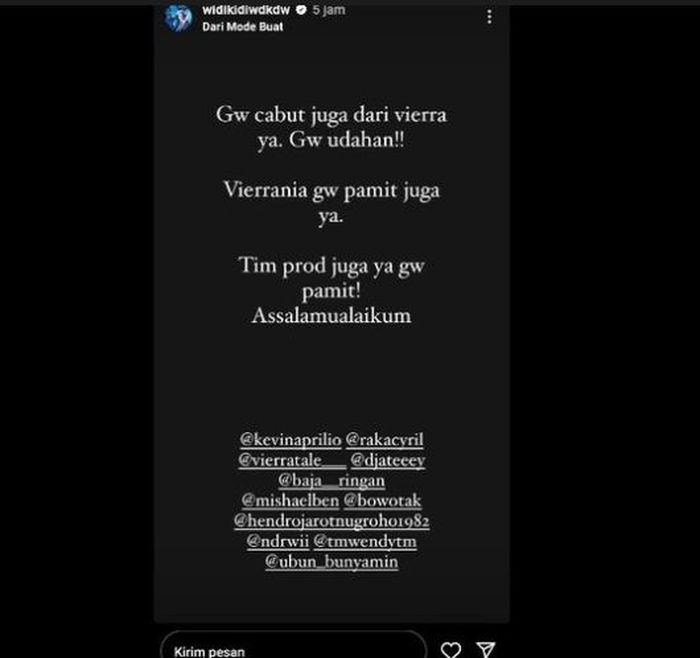Open the @kevinaprilio mention
The width and height of the screenshot is (700, 658).
pos(291,439)
